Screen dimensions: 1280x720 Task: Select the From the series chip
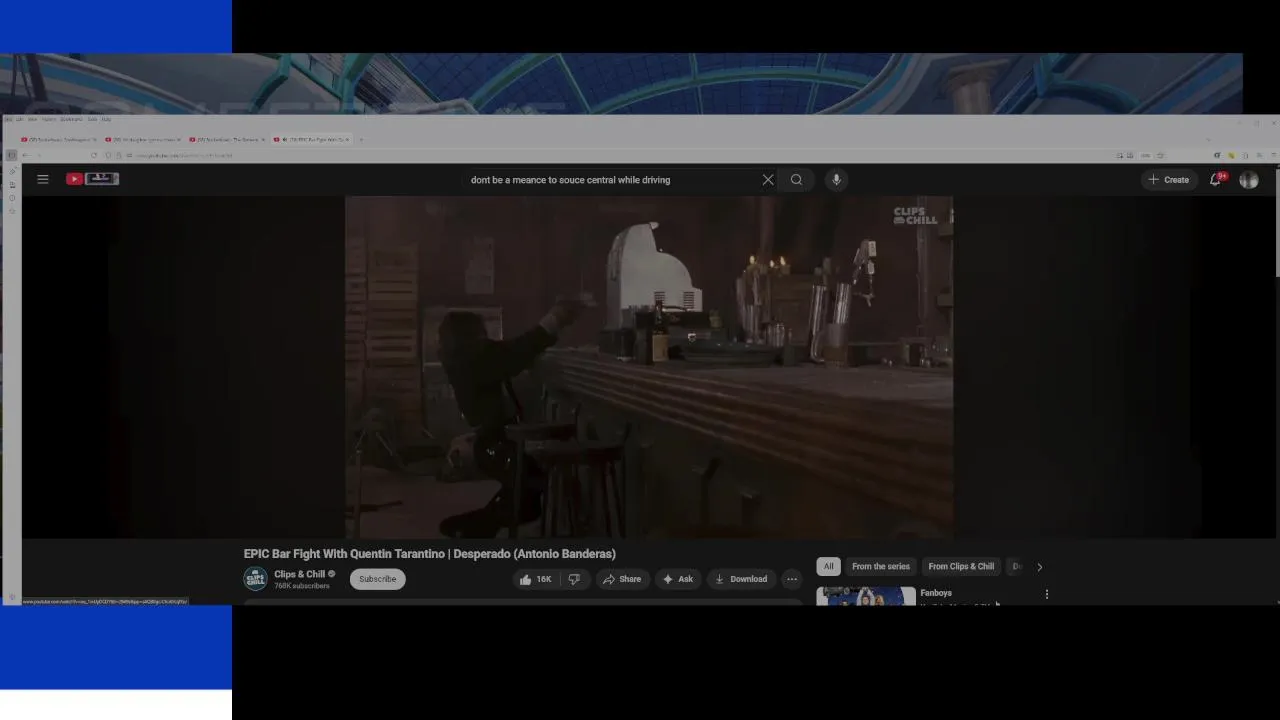881,566
